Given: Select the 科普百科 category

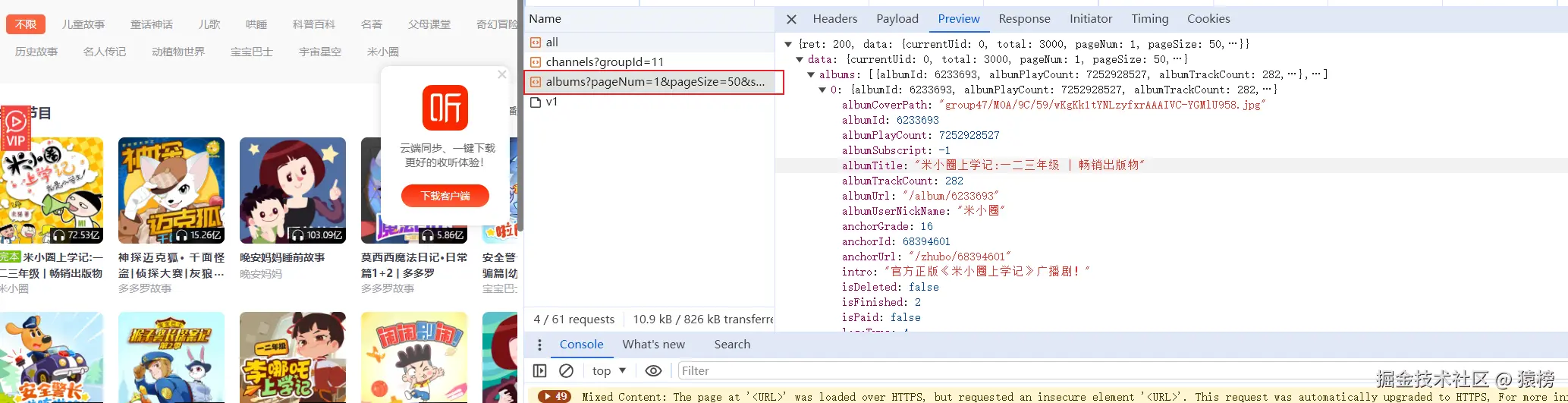Looking at the screenshot, I should point(314,24).
